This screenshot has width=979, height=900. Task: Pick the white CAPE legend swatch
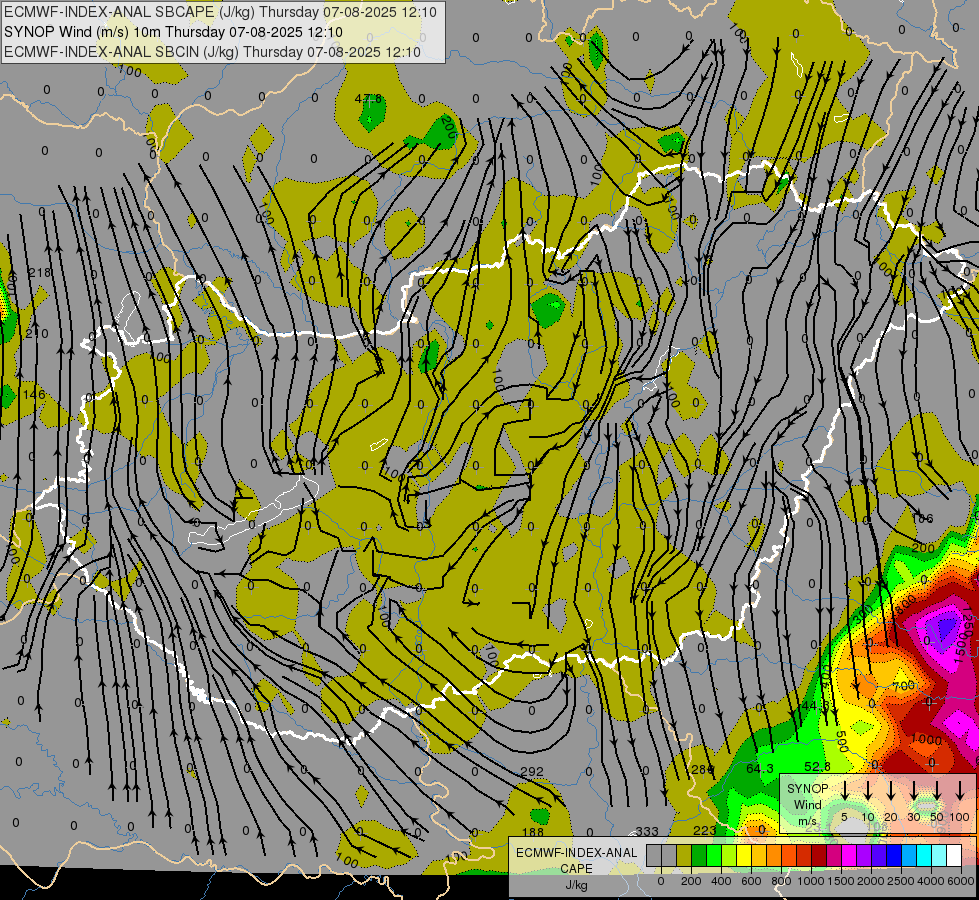tap(954, 855)
